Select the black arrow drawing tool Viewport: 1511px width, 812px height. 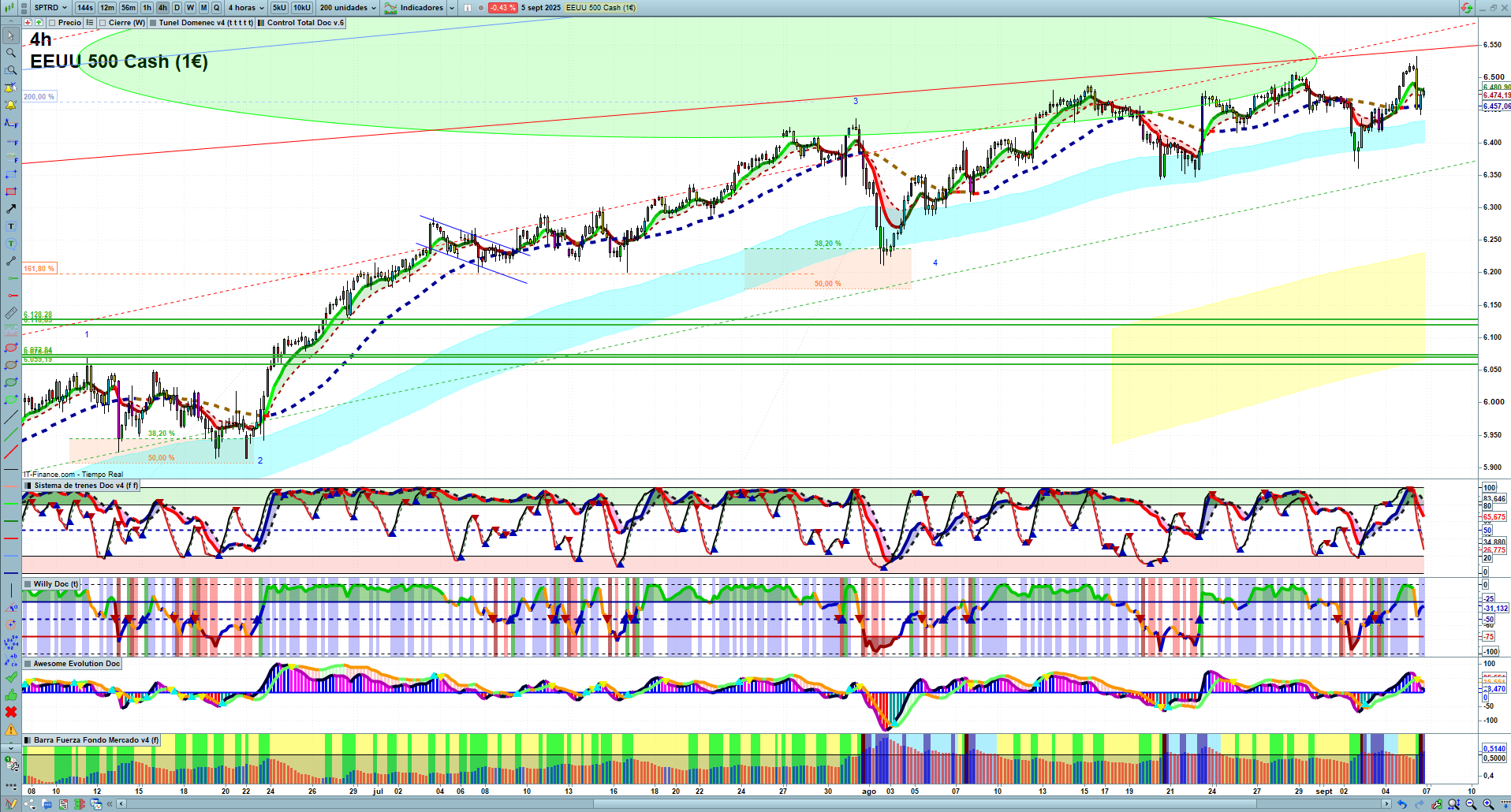pos(11,209)
